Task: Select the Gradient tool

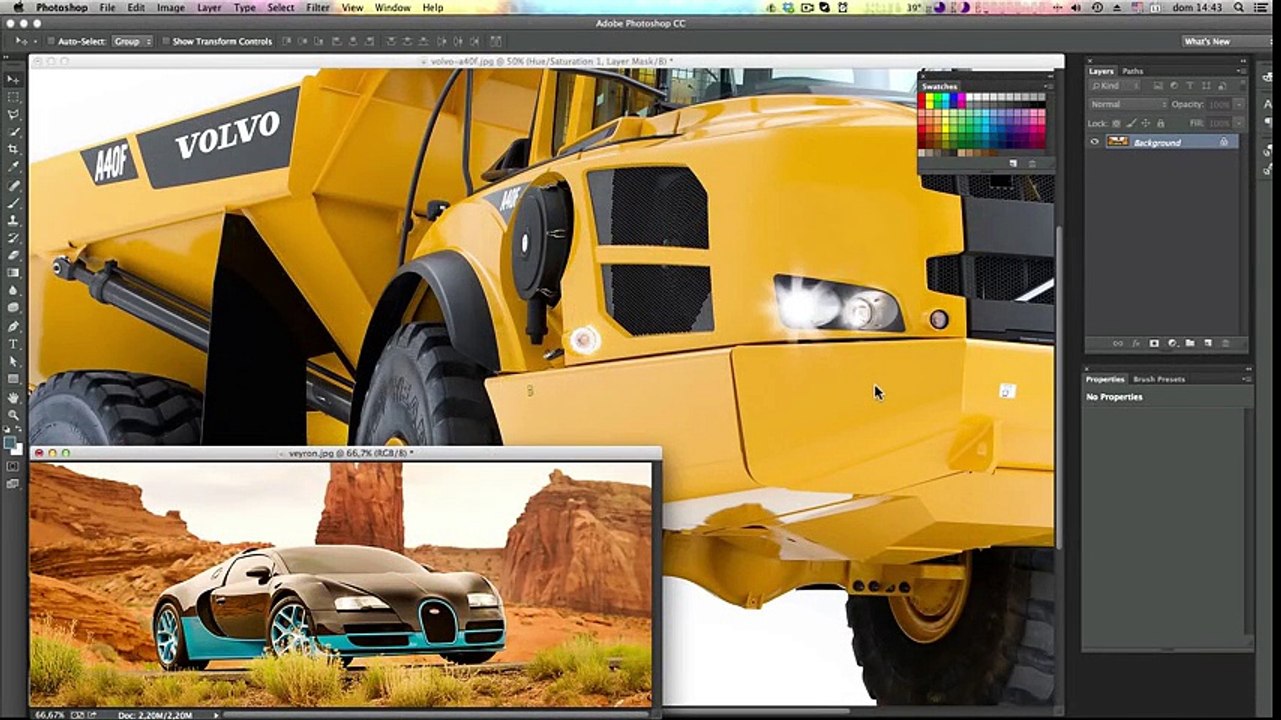Action: pos(13,273)
